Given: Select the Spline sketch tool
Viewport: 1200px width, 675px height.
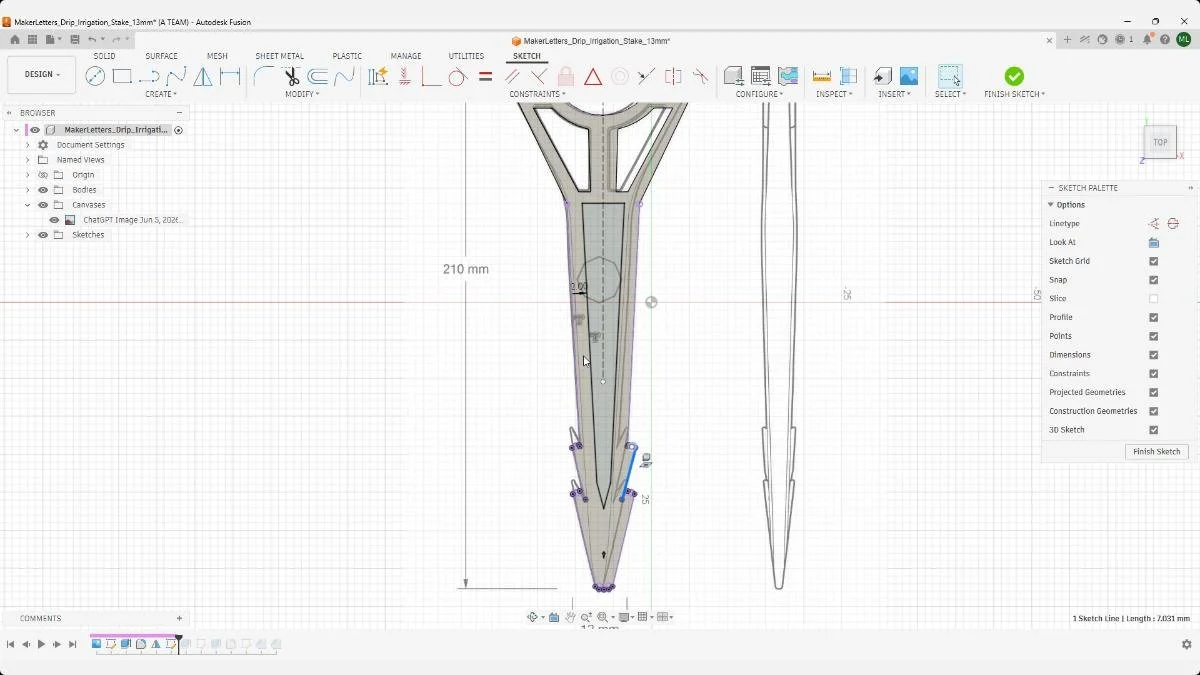Looking at the screenshot, I should click(176, 76).
